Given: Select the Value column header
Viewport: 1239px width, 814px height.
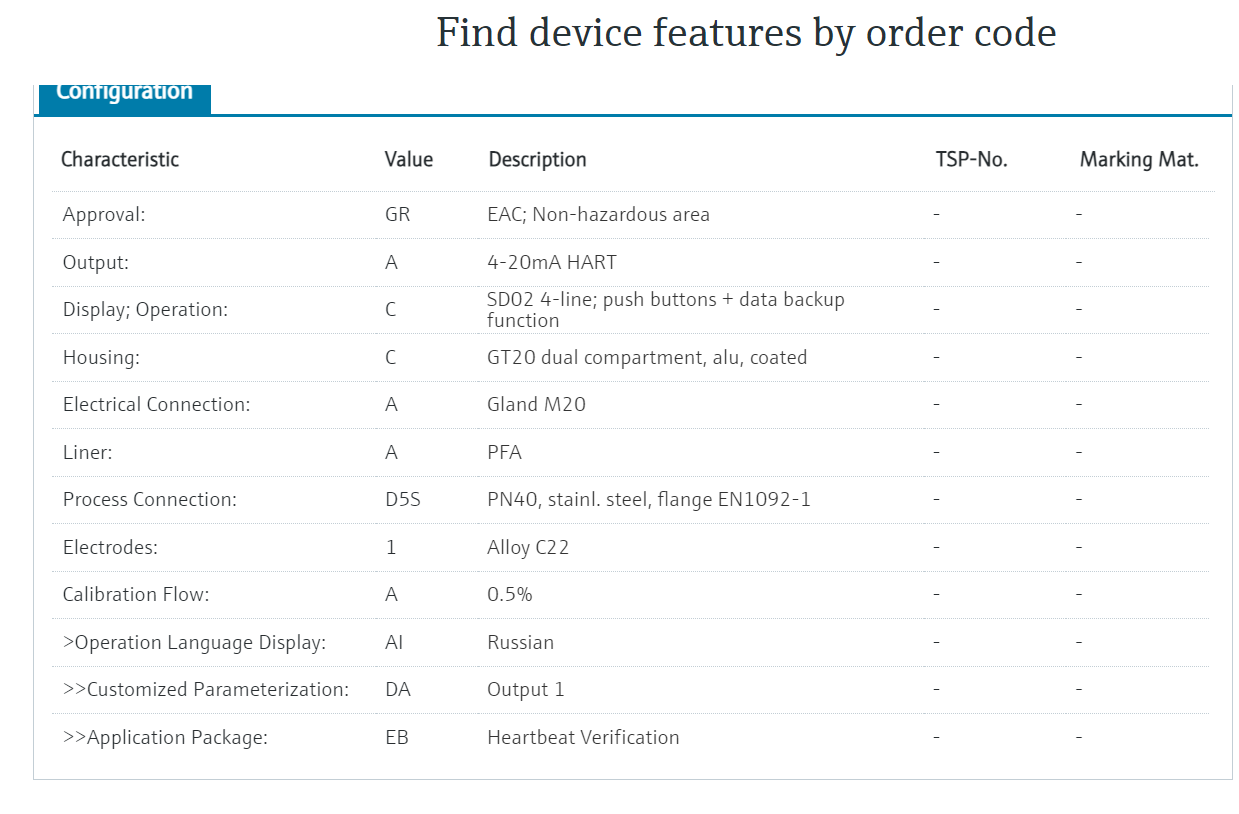Looking at the screenshot, I should [409, 159].
